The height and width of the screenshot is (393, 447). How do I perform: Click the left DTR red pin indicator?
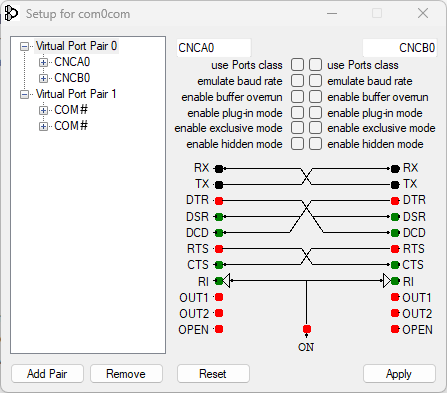(x=219, y=201)
